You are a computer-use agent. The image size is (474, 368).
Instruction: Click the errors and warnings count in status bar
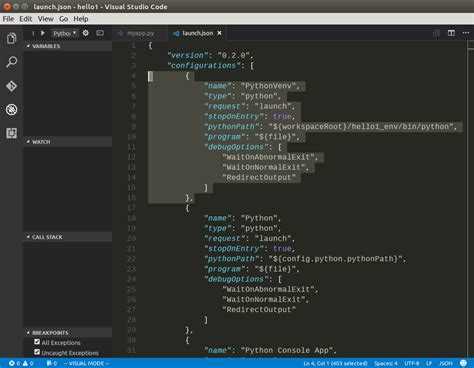point(21,363)
